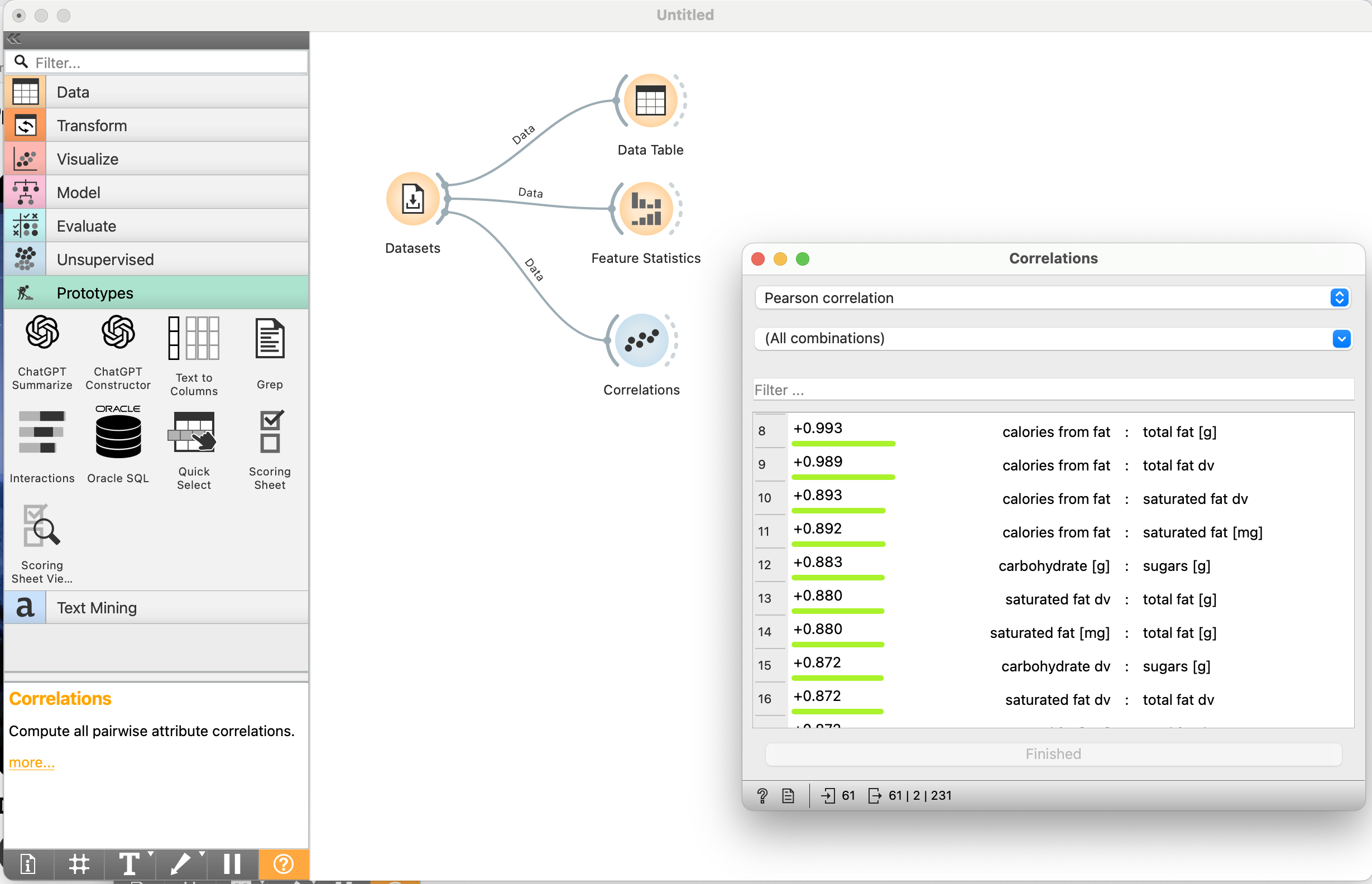Expand the Evaluate widget category
The image size is (1372, 884).
(x=156, y=226)
